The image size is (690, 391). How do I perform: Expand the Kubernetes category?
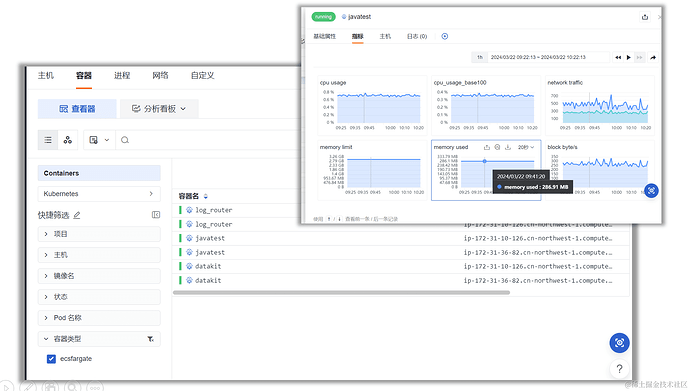(x=99, y=194)
